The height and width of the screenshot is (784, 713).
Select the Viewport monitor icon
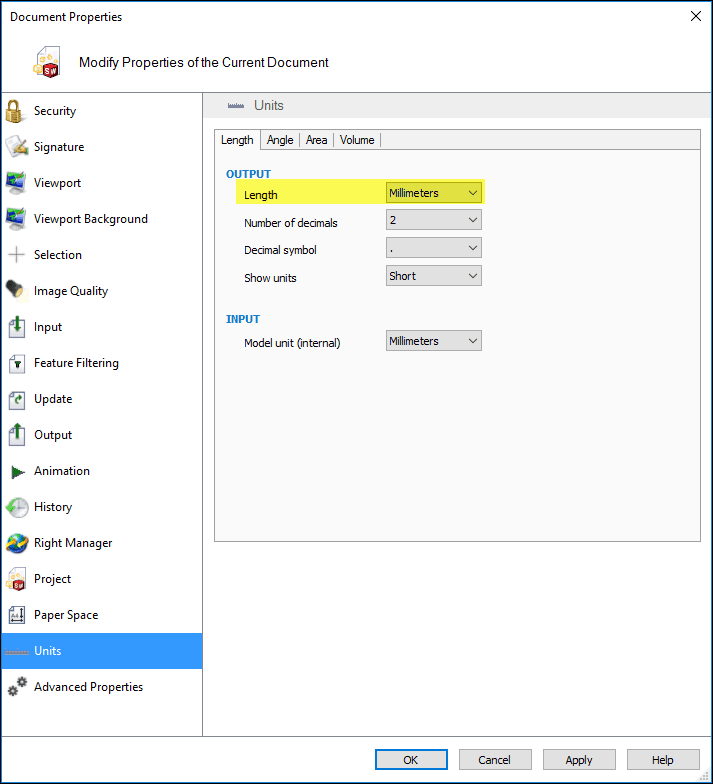tap(16, 183)
